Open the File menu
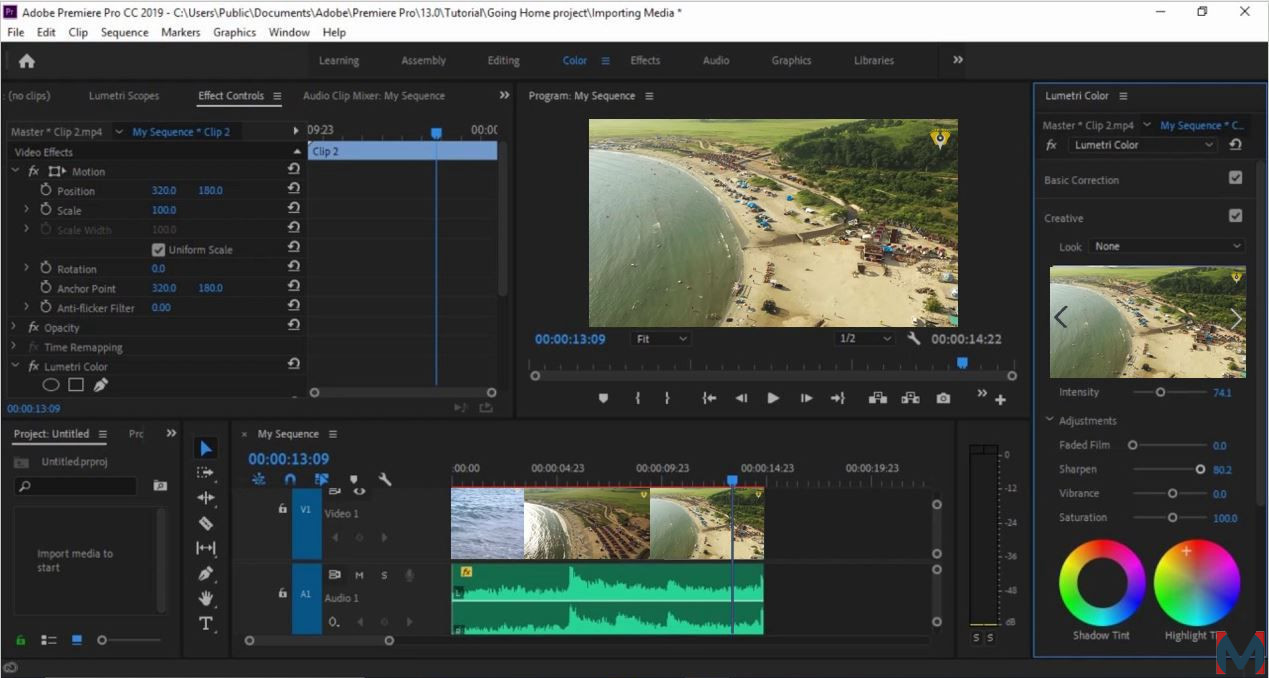 click(15, 32)
